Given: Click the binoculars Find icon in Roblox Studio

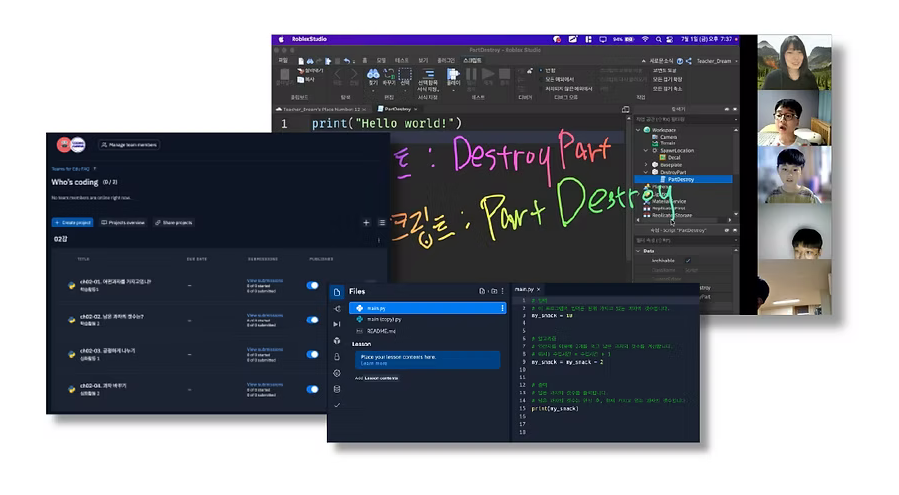Looking at the screenshot, I should (x=373, y=75).
